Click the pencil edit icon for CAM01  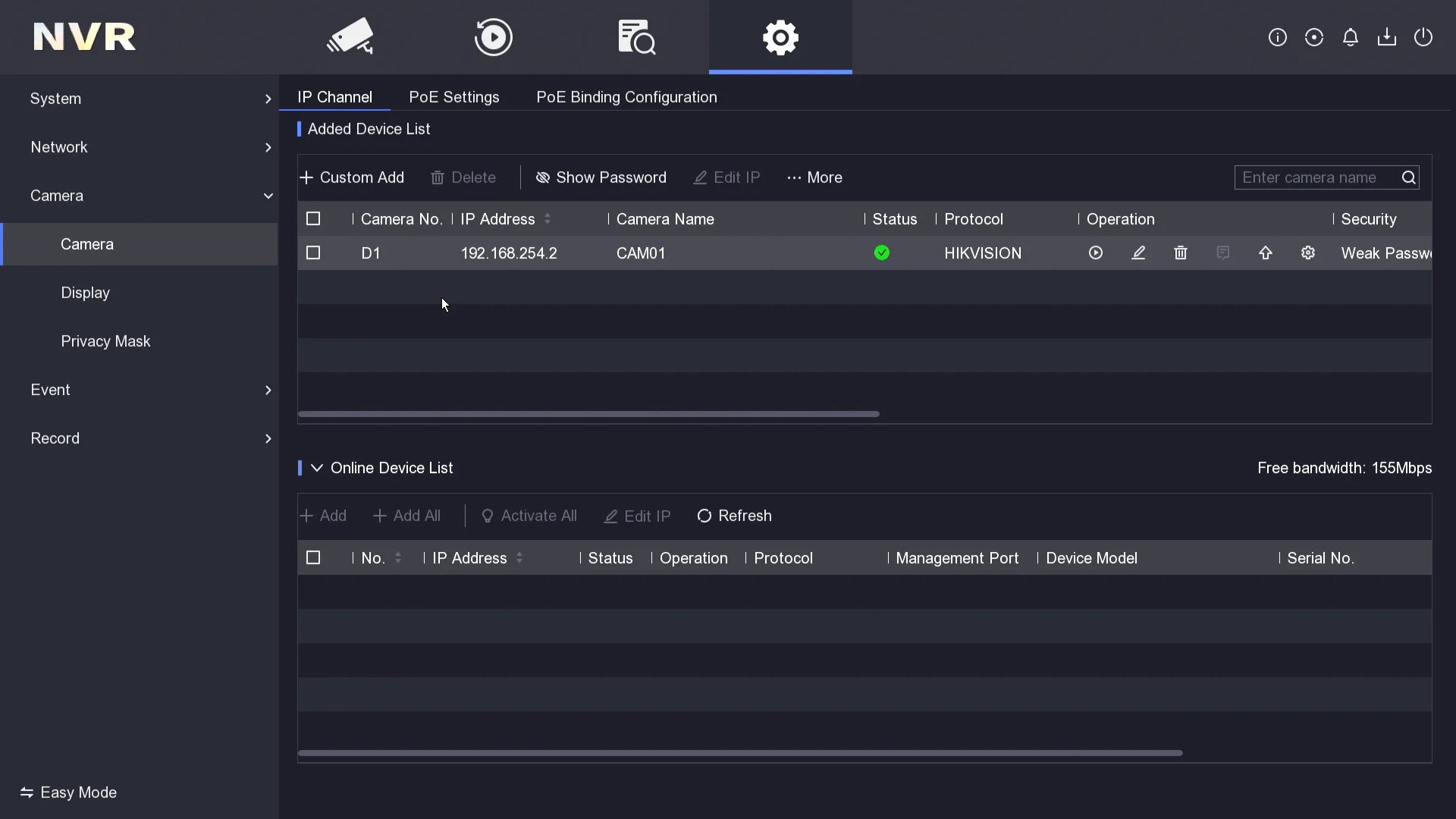click(1138, 253)
